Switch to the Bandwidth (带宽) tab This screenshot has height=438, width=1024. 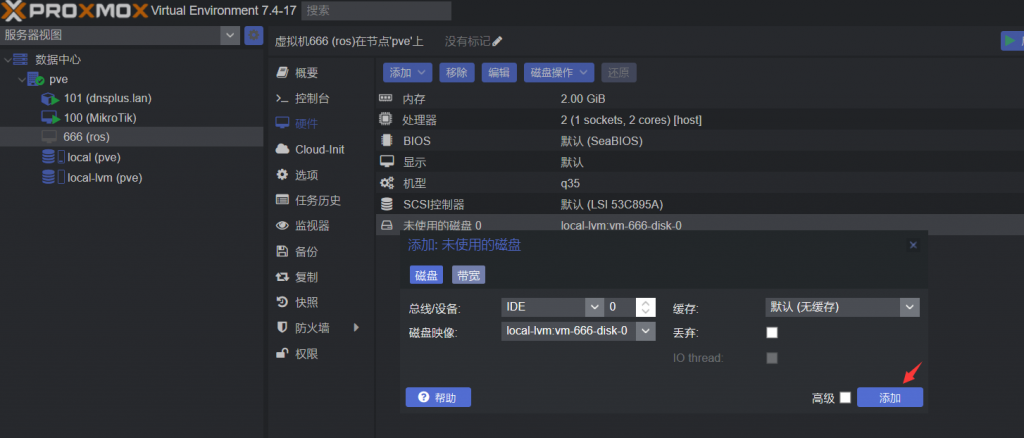468,275
